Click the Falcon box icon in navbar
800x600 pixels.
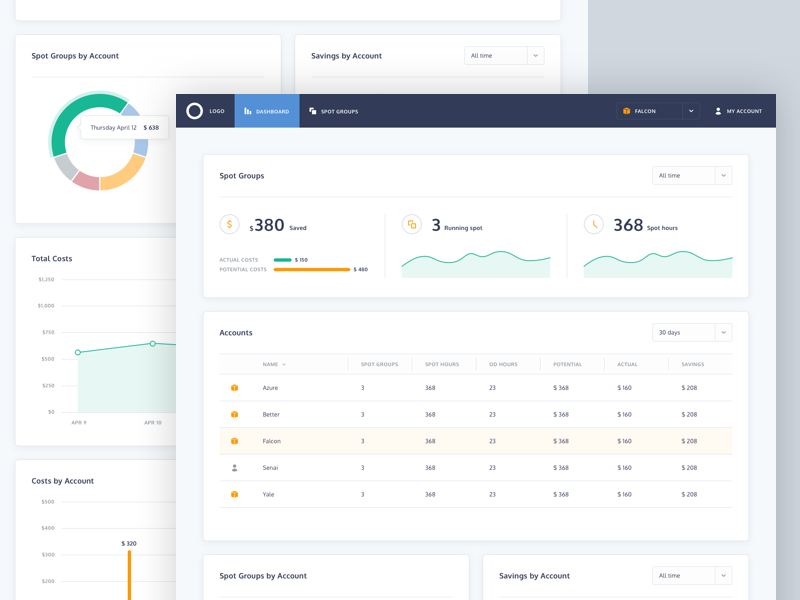click(x=627, y=111)
